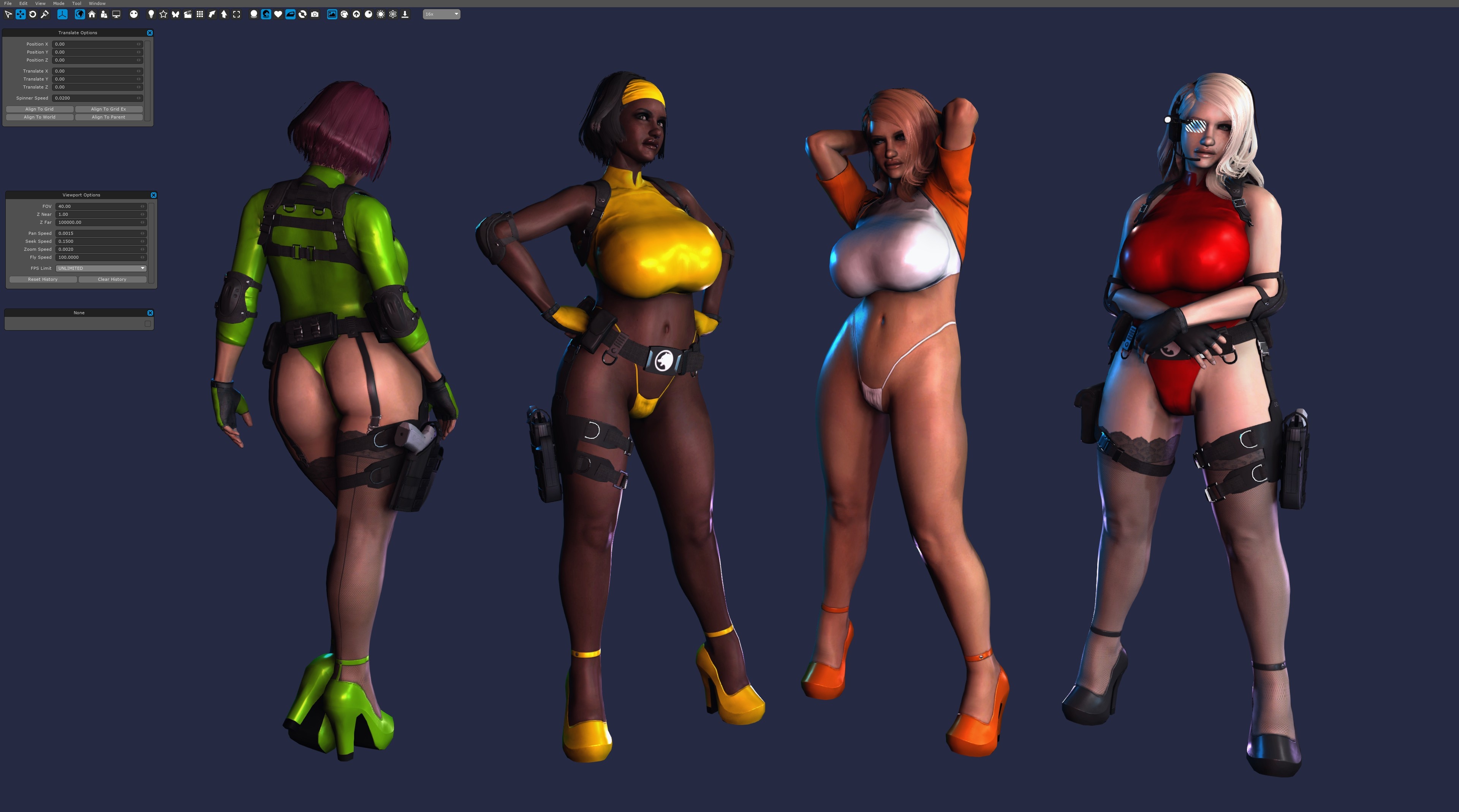Image resolution: width=1459 pixels, height=812 pixels.
Task: Select the arrow pointer tool
Action: 8,14
